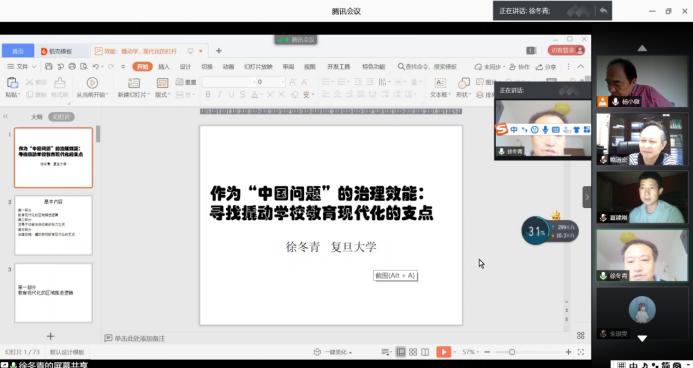This screenshot has width=693, height=368.
Task: Click the Save icon in quick access toolbar
Action: [x=49, y=67]
